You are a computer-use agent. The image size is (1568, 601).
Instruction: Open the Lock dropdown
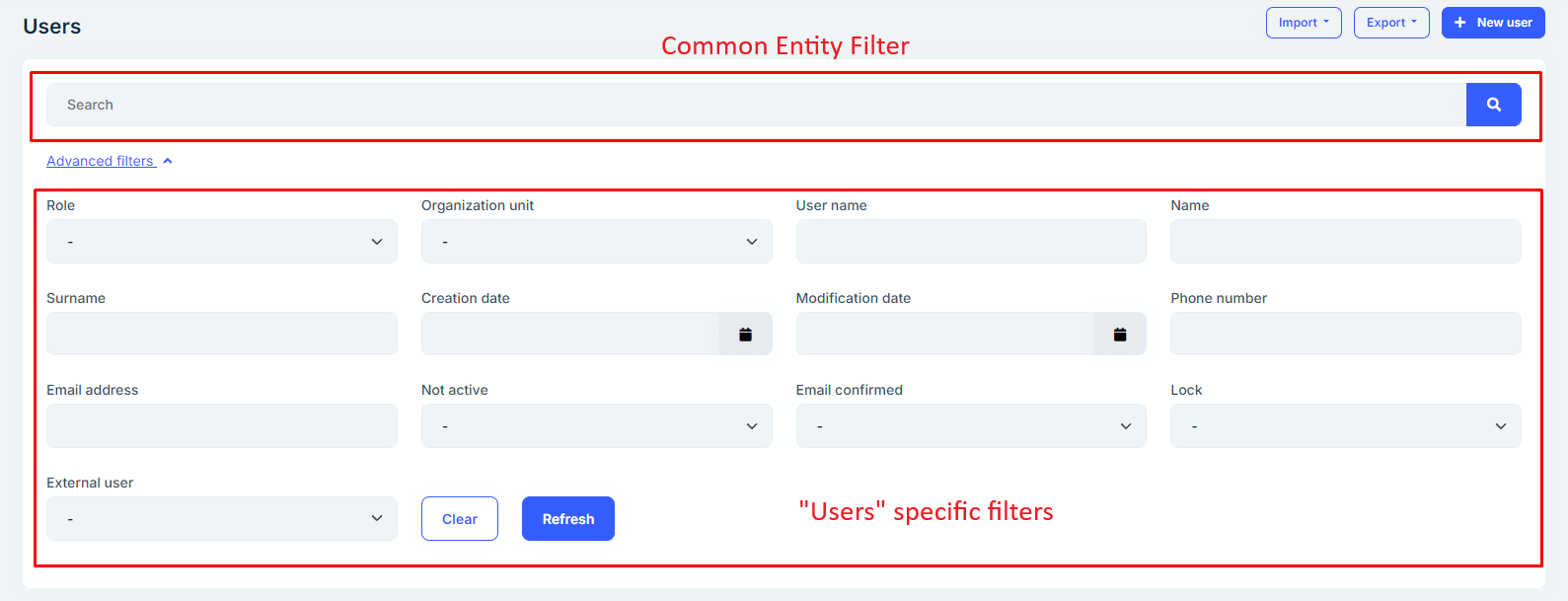(x=1345, y=425)
